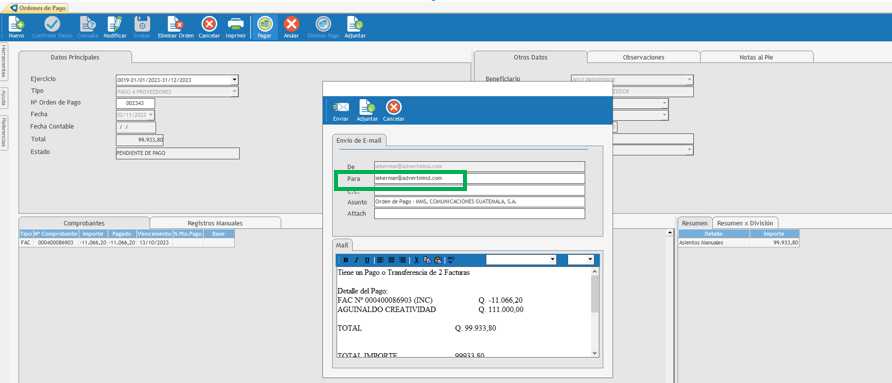Click the paste clipboard icon in mail editor
The width and height of the screenshot is (892, 383).
(437, 260)
